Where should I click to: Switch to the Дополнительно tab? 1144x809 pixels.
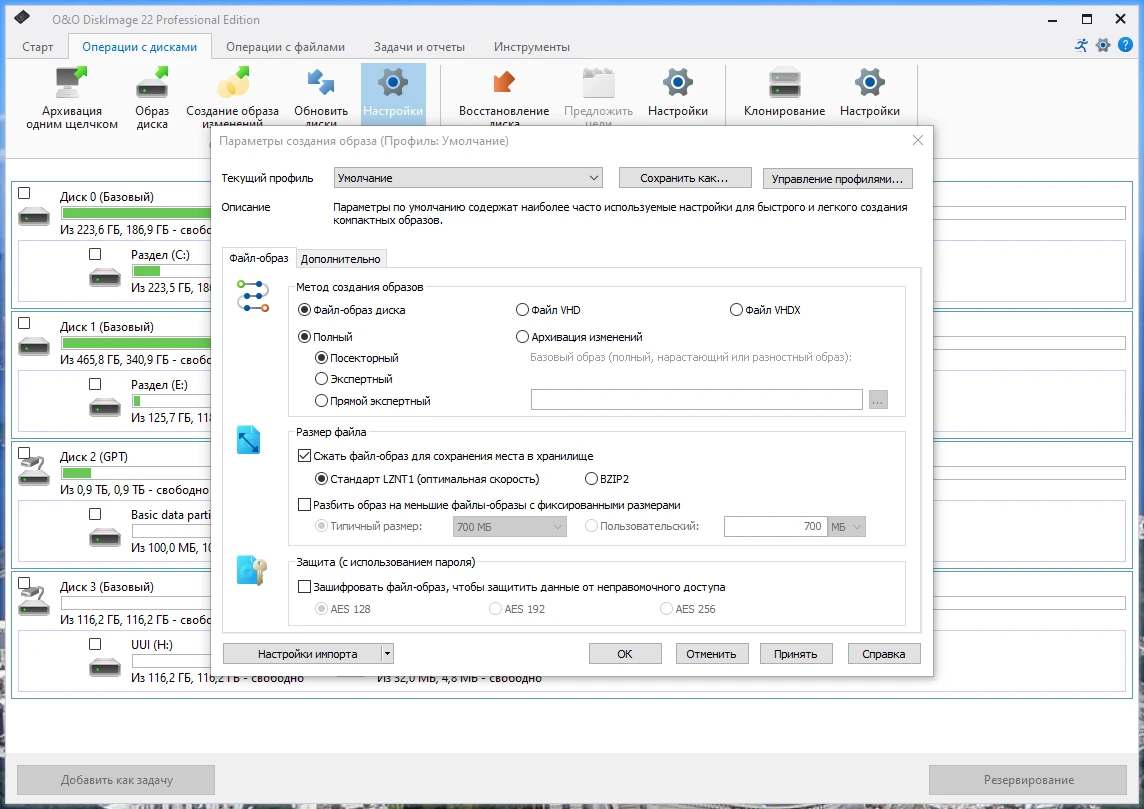(x=340, y=259)
